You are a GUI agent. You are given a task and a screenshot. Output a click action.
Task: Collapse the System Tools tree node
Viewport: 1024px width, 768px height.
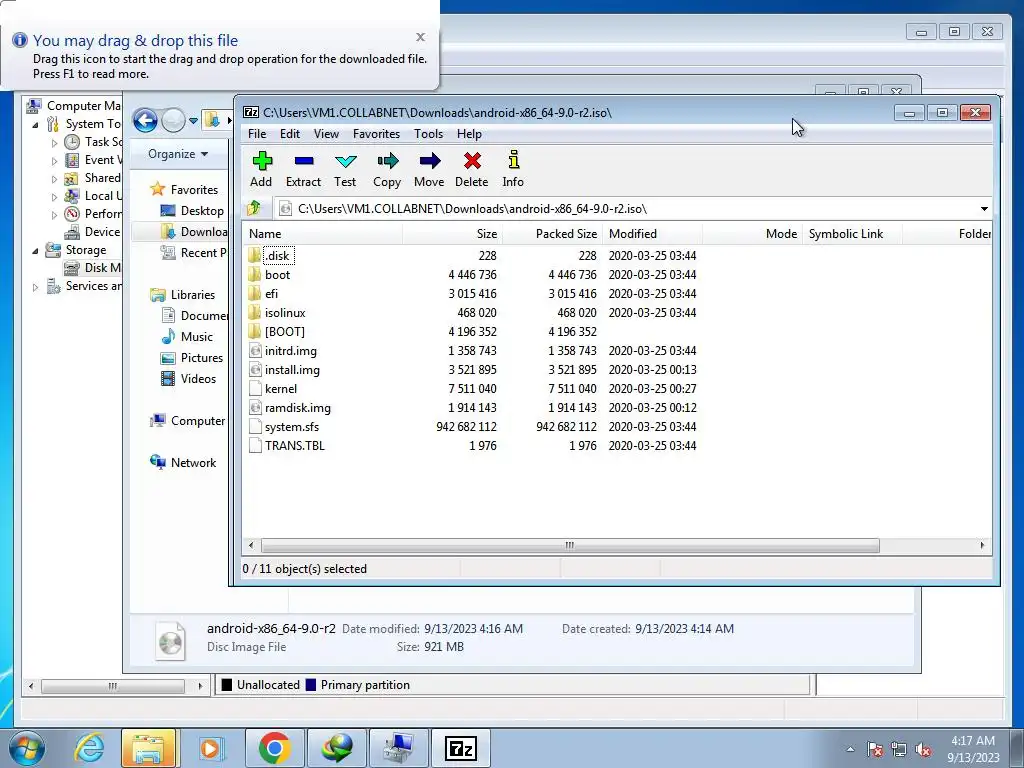(36, 124)
